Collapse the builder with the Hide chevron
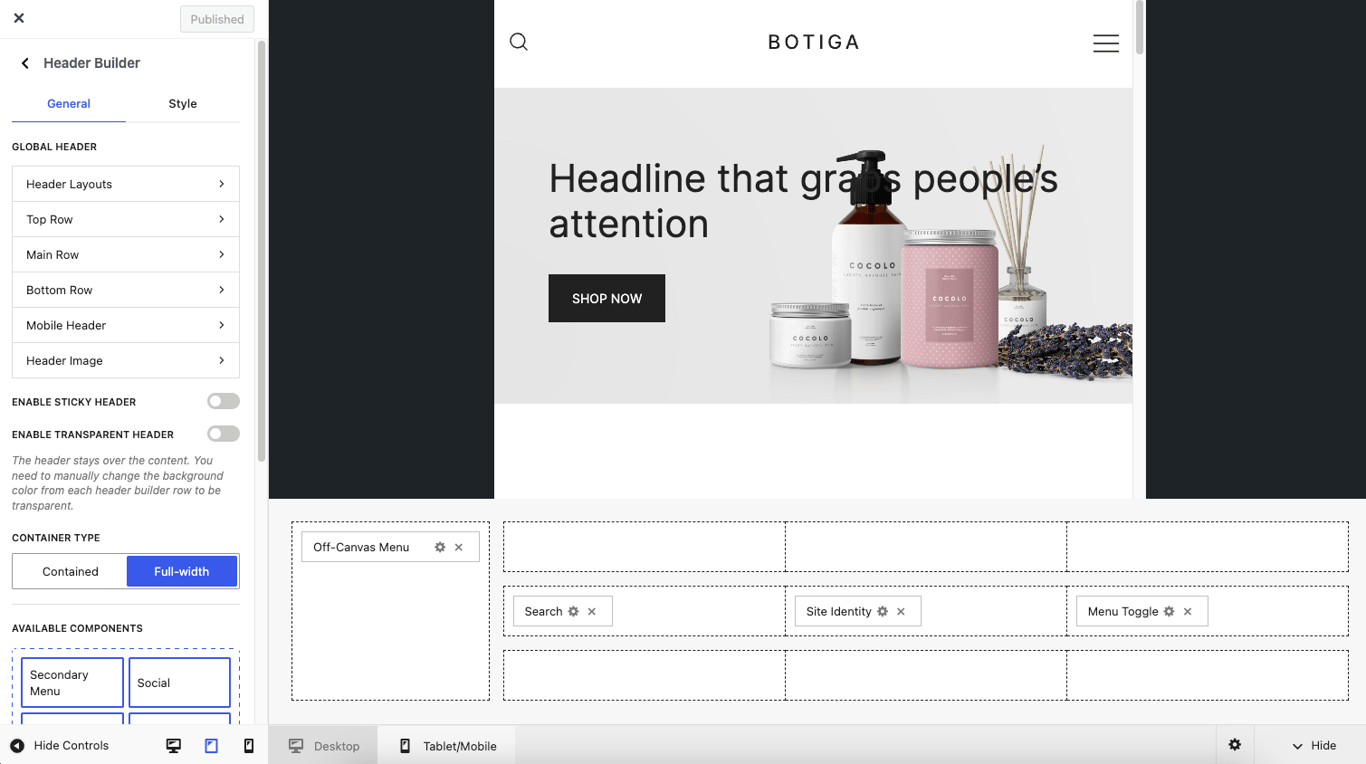 pos(1310,745)
